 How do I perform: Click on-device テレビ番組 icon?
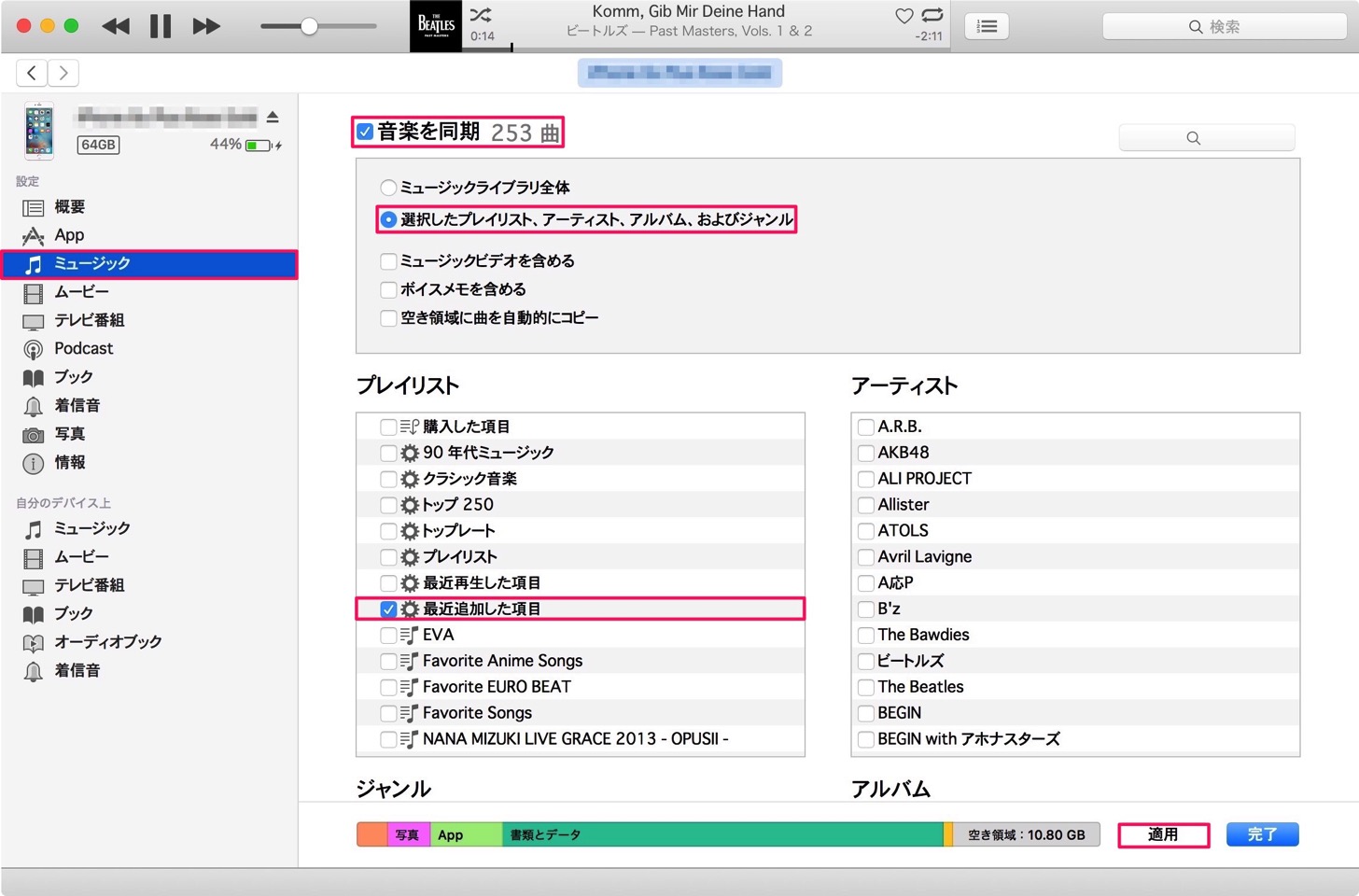[x=34, y=586]
